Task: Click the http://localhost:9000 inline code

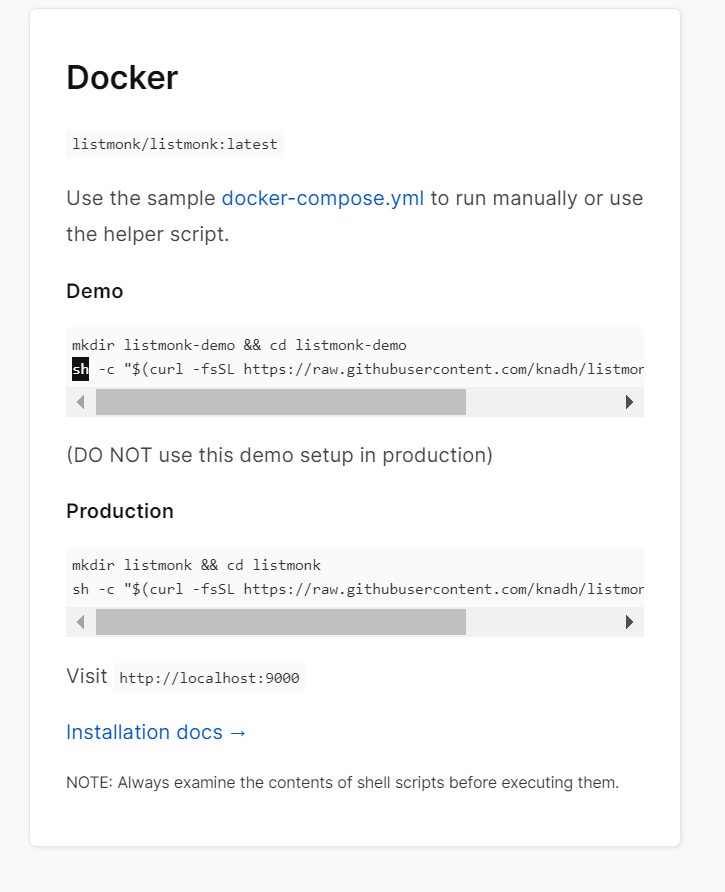Action: pyautogui.click(x=208, y=678)
